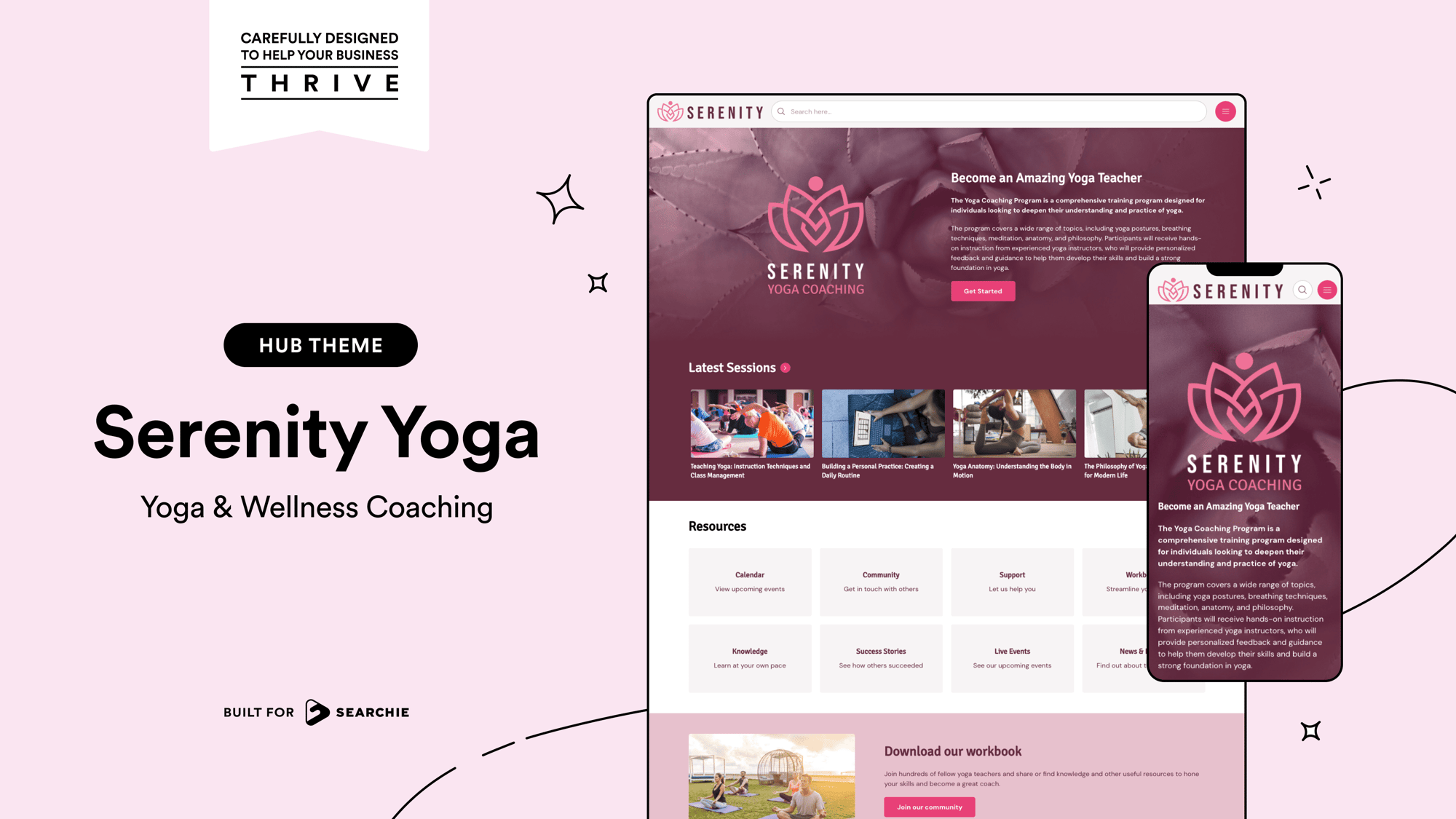The width and height of the screenshot is (1456, 819).
Task: Select the Hub Theme label
Action: pos(320,344)
